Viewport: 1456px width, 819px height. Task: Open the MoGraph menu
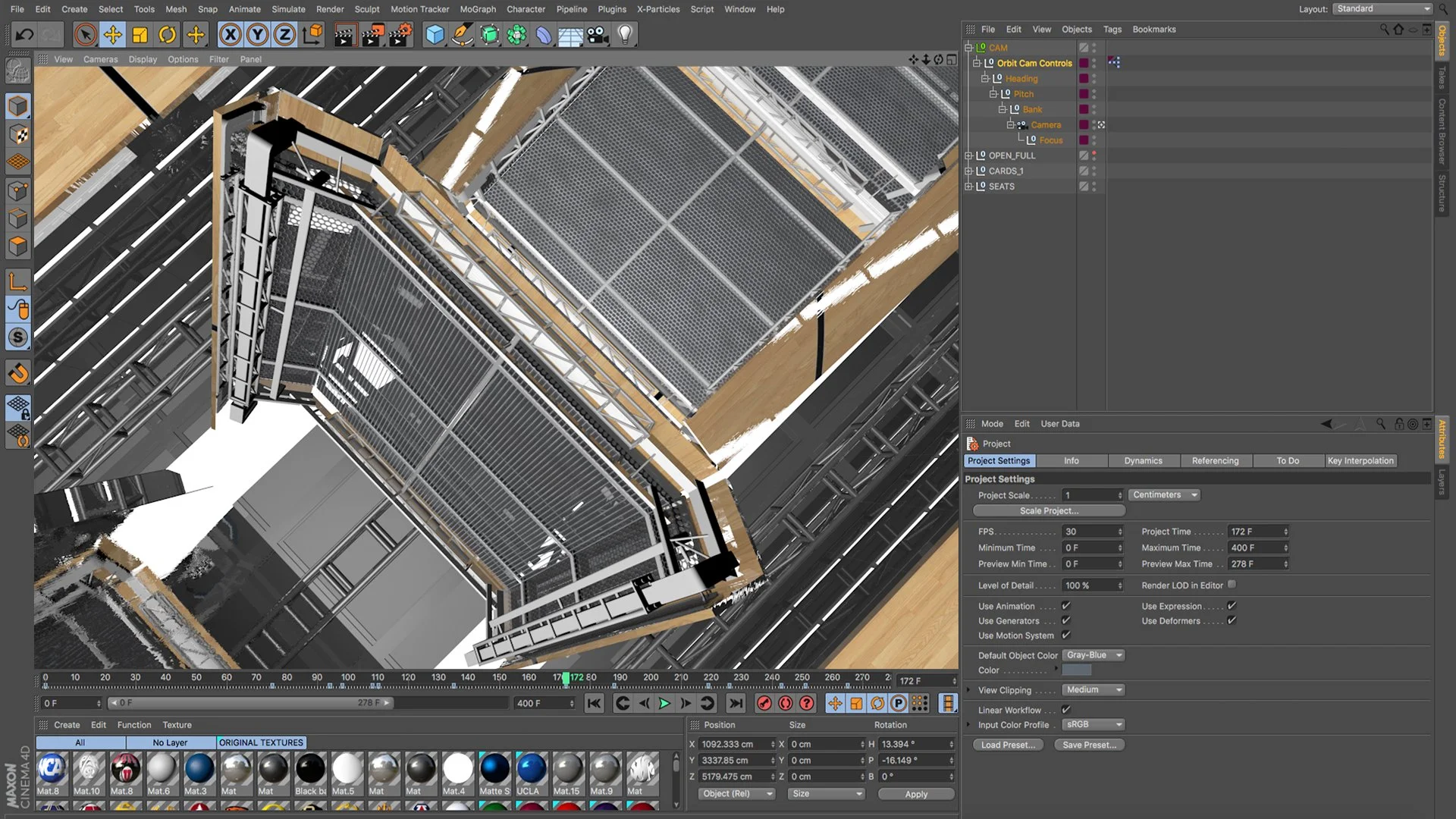[x=477, y=9]
